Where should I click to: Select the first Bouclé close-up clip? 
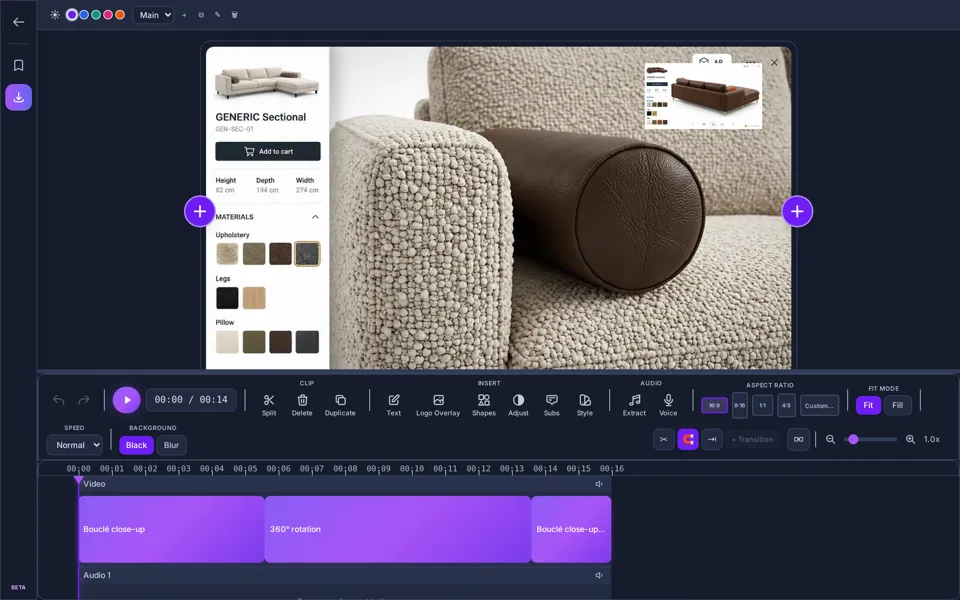pyautogui.click(x=171, y=529)
